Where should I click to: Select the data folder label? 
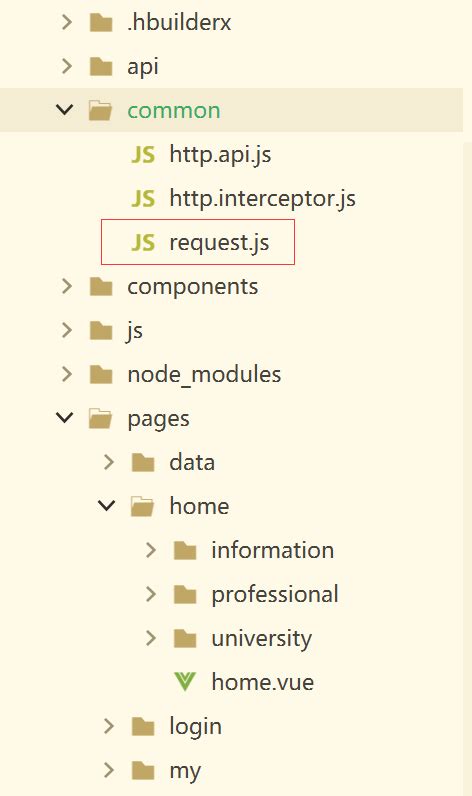(x=192, y=462)
